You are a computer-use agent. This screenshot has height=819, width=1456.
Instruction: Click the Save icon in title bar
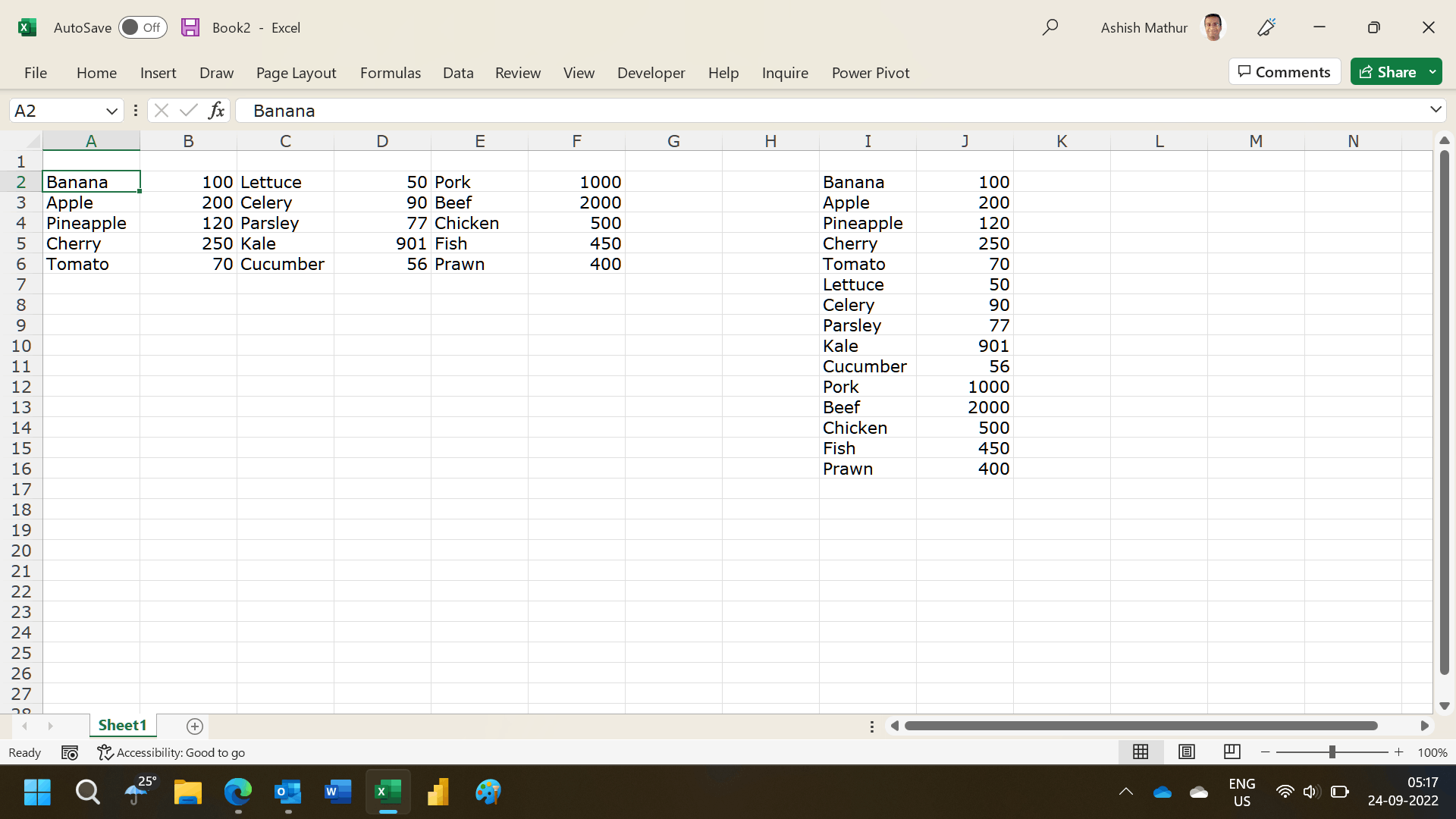click(x=190, y=27)
